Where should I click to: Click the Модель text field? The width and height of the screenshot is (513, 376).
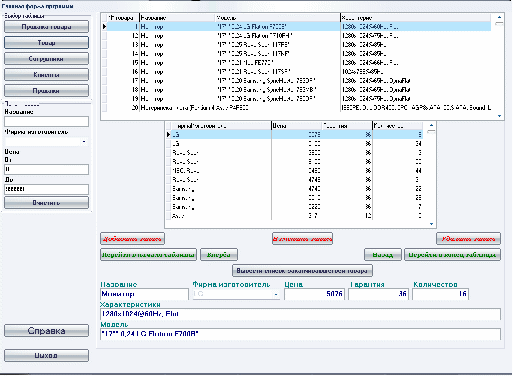pyautogui.click(x=300, y=334)
